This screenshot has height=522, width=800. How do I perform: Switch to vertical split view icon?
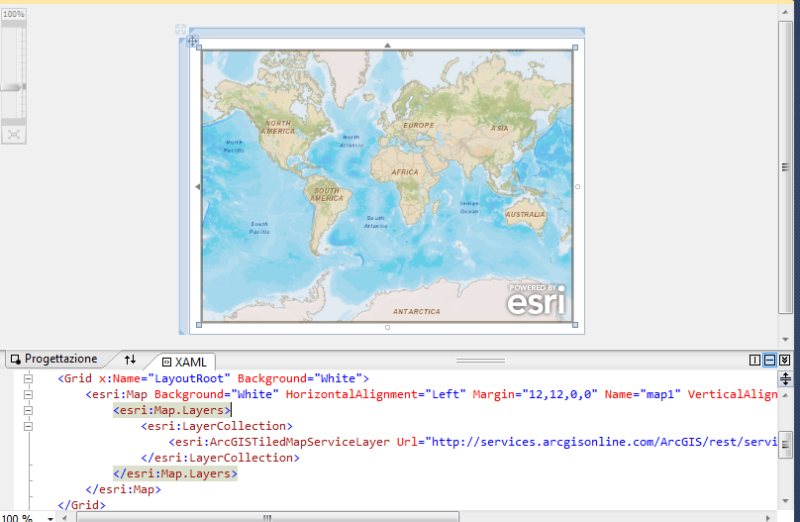(755, 360)
